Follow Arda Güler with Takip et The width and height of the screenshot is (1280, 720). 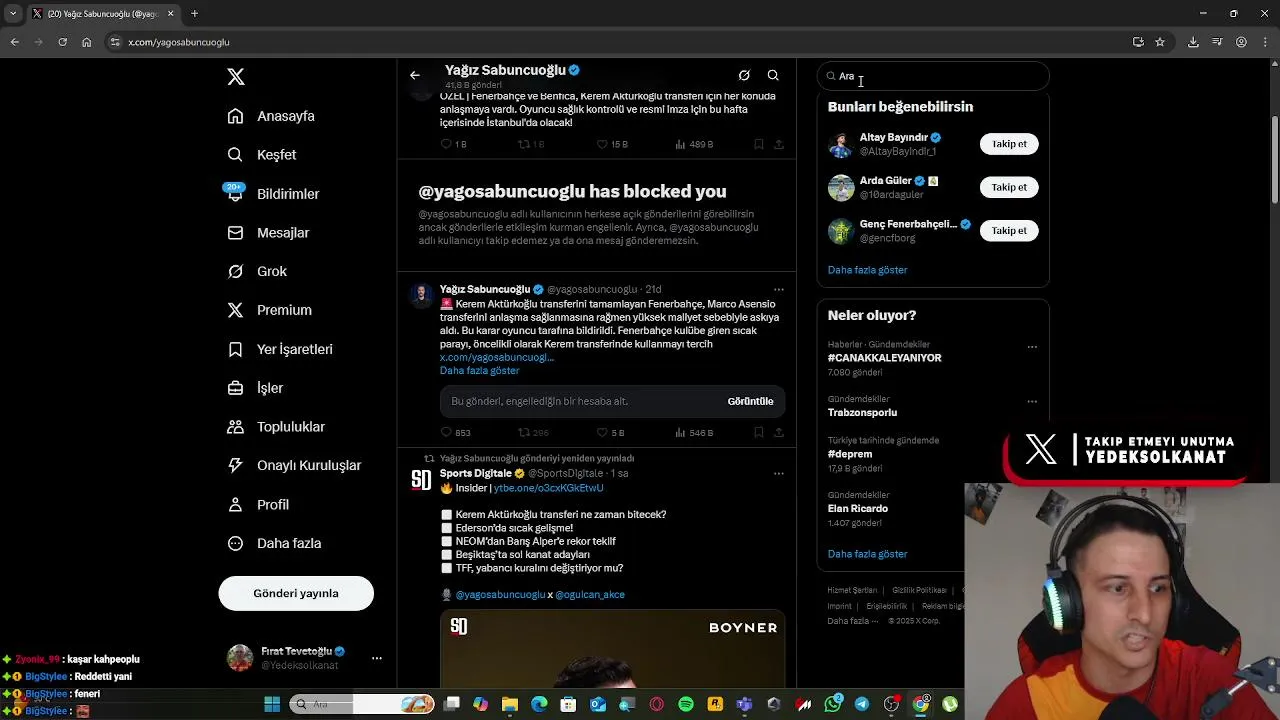1009,187
